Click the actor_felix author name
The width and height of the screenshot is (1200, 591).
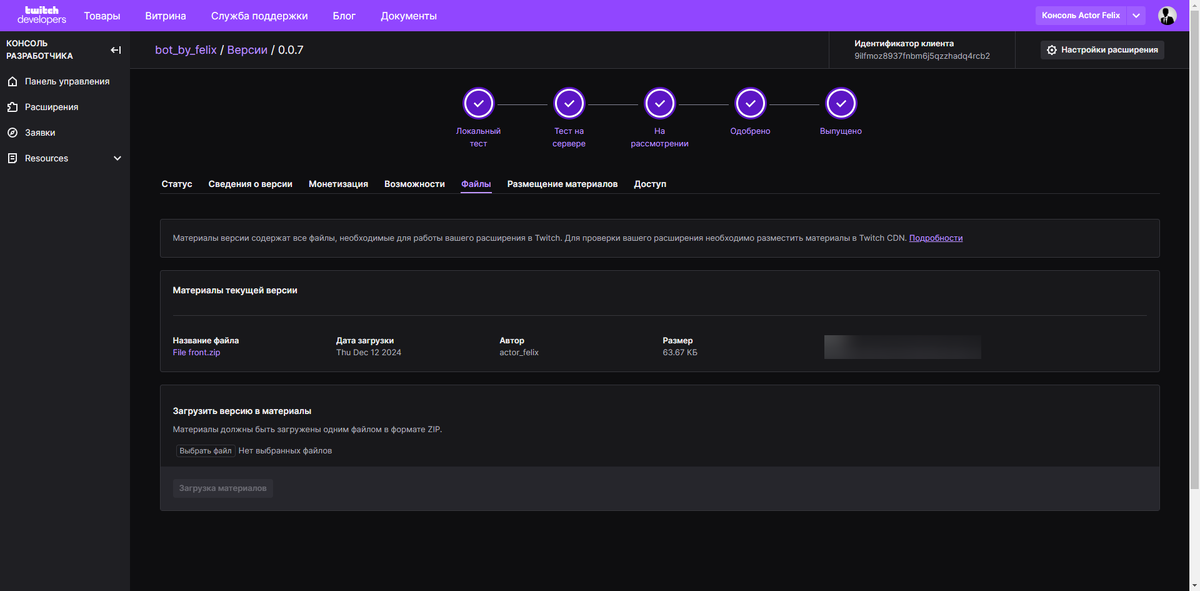[x=519, y=353]
